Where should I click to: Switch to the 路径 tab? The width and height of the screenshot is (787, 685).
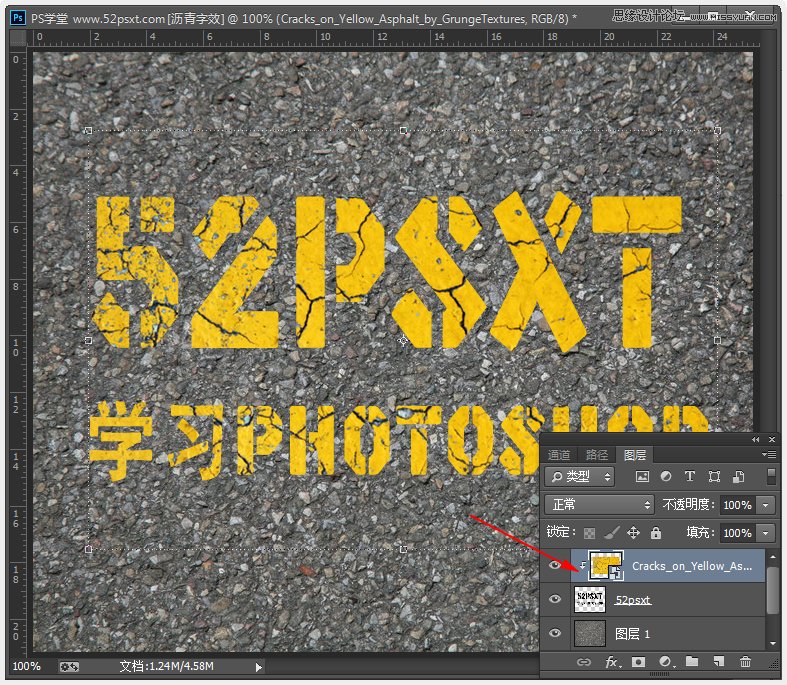596,455
